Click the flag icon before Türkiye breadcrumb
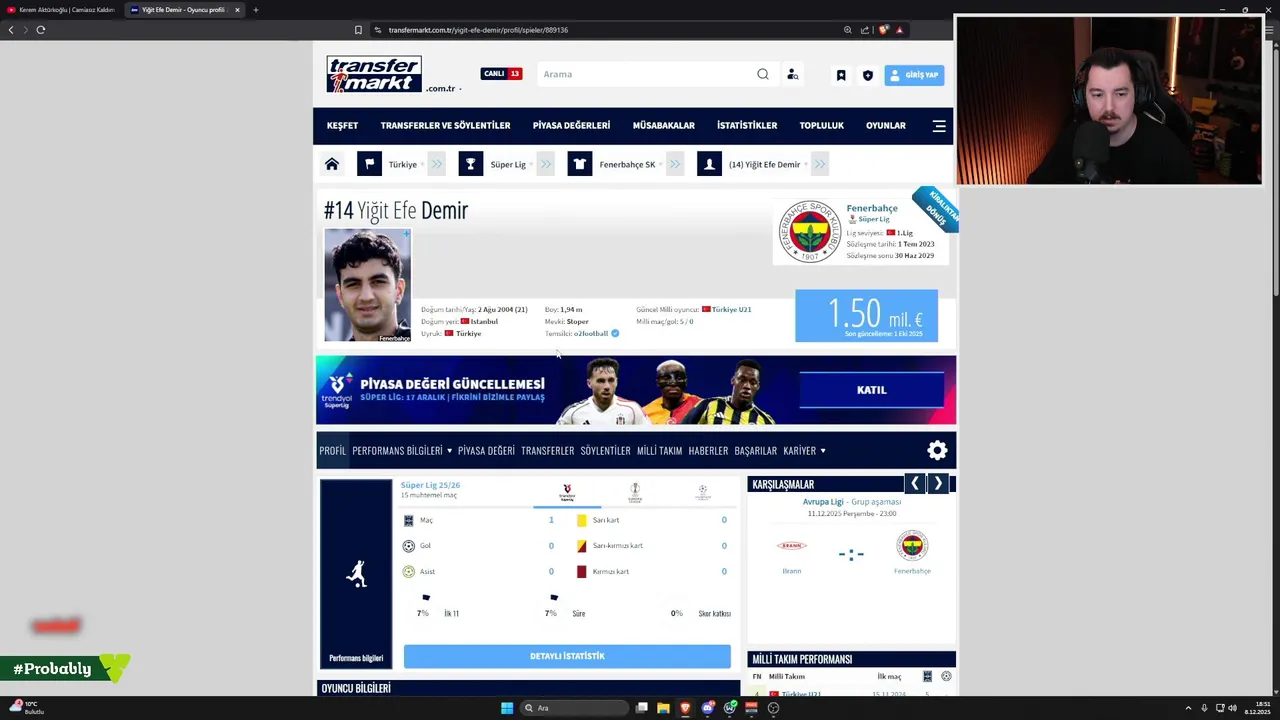The image size is (1280, 720). (x=369, y=164)
